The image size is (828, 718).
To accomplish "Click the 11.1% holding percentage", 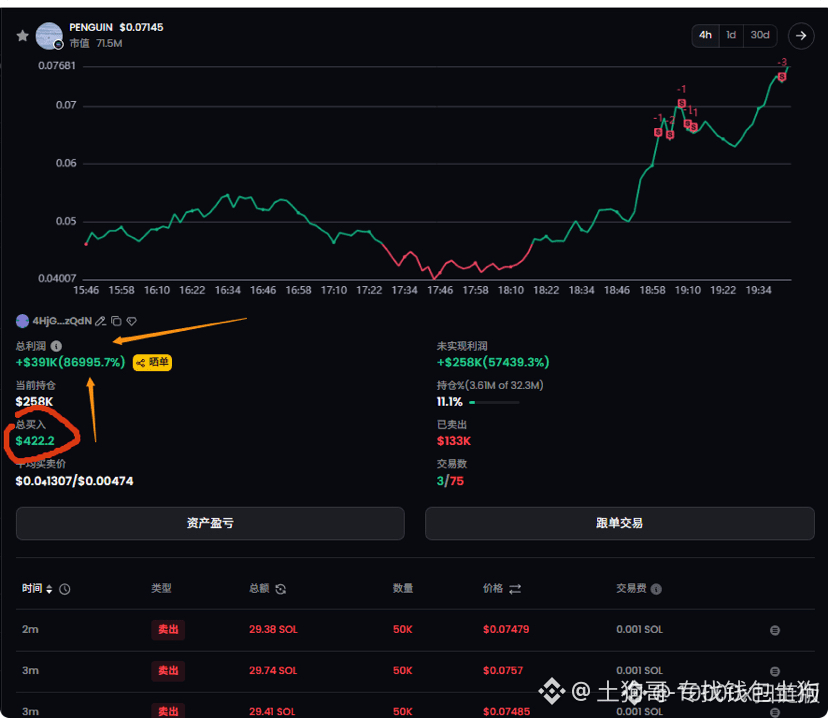I will click(449, 402).
